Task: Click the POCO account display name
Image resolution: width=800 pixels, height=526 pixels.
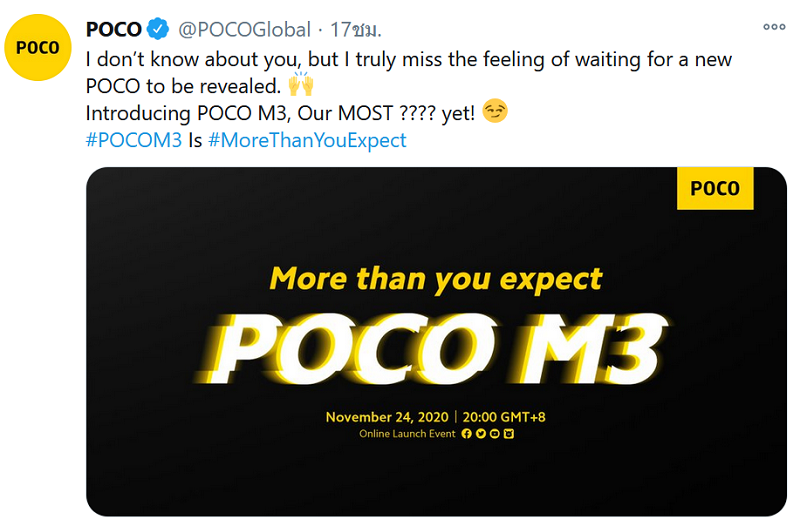Action: pos(113,30)
